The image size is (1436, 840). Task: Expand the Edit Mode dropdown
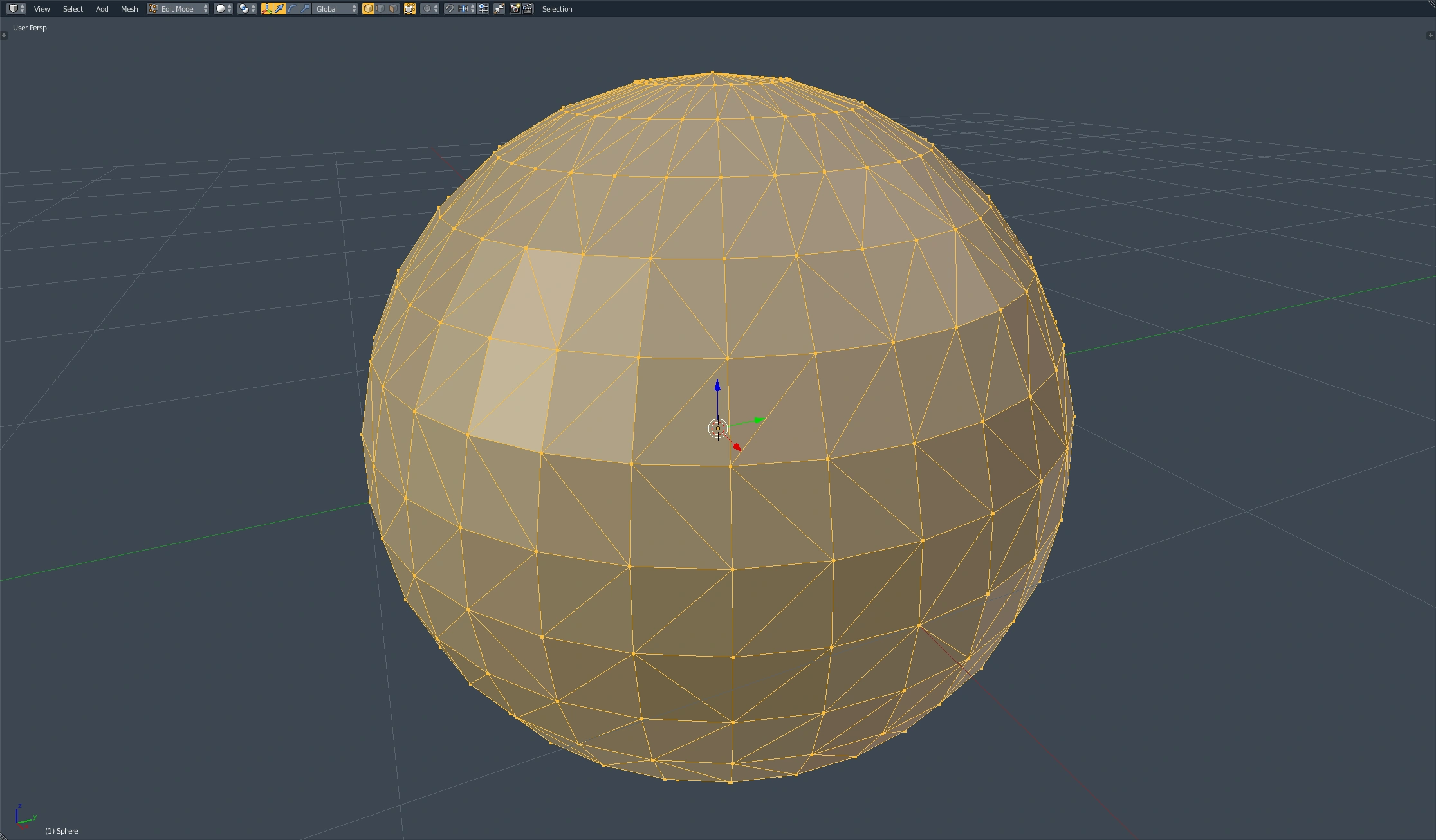pyautogui.click(x=178, y=9)
